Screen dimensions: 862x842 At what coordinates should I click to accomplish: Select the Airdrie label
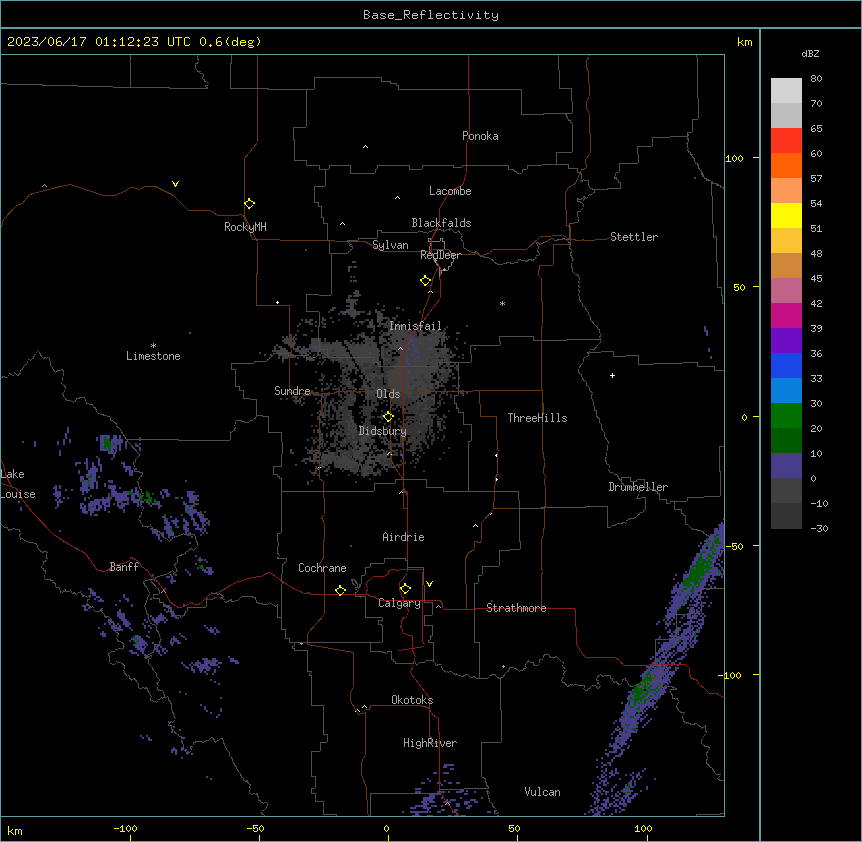pos(403,537)
